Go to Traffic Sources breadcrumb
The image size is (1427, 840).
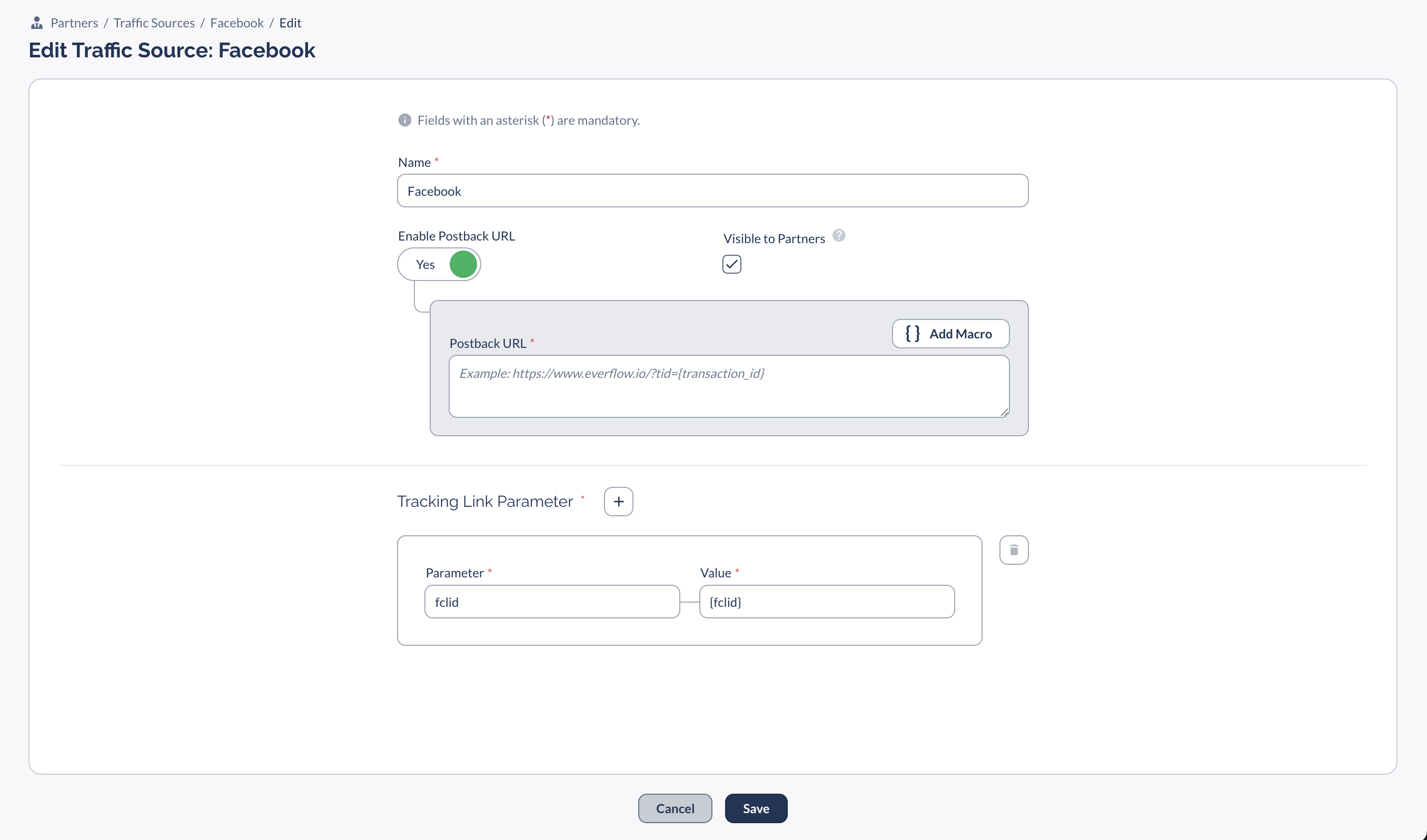pyautogui.click(x=154, y=23)
